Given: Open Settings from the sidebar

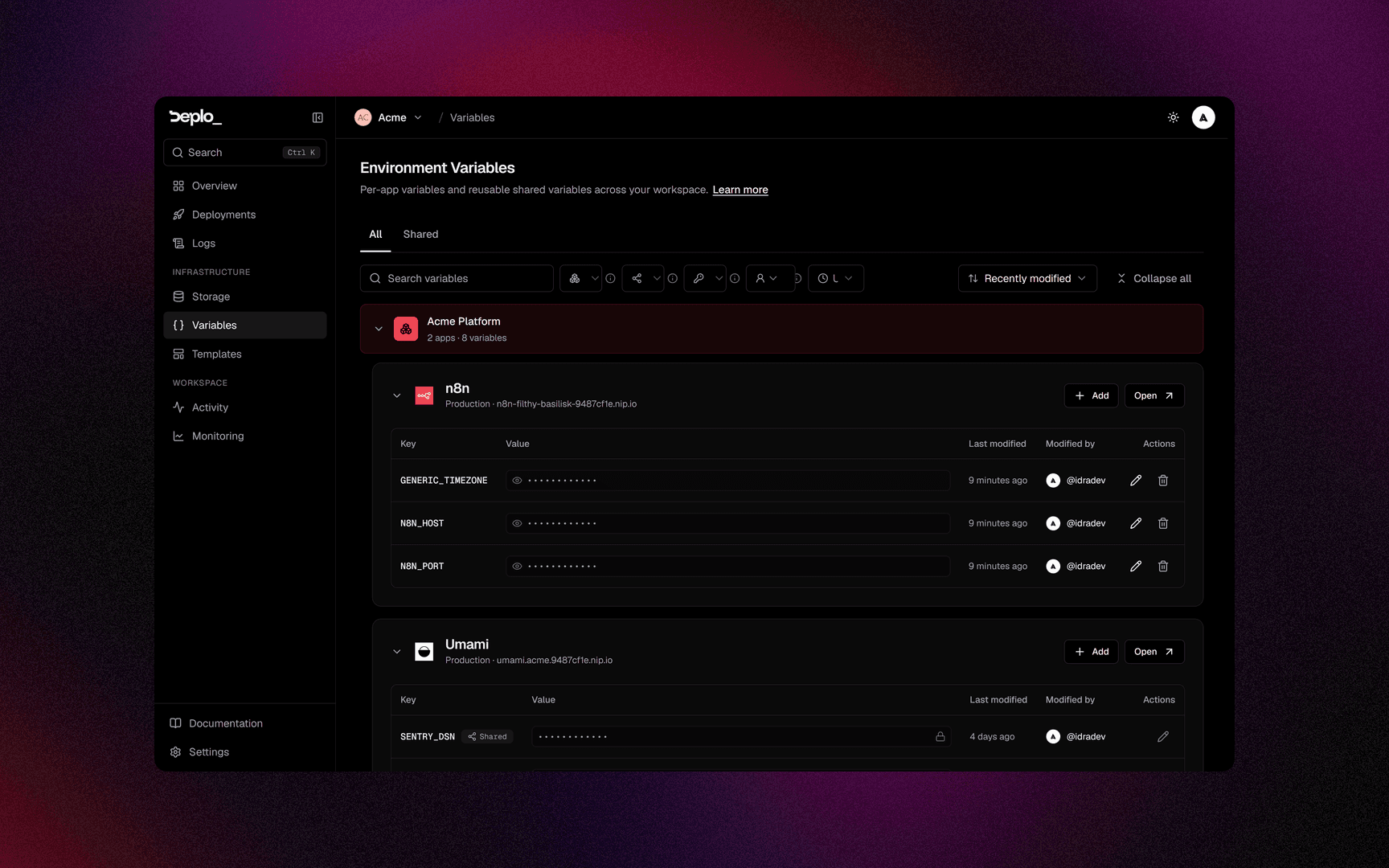Looking at the screenshot, I should click(245, 752).
